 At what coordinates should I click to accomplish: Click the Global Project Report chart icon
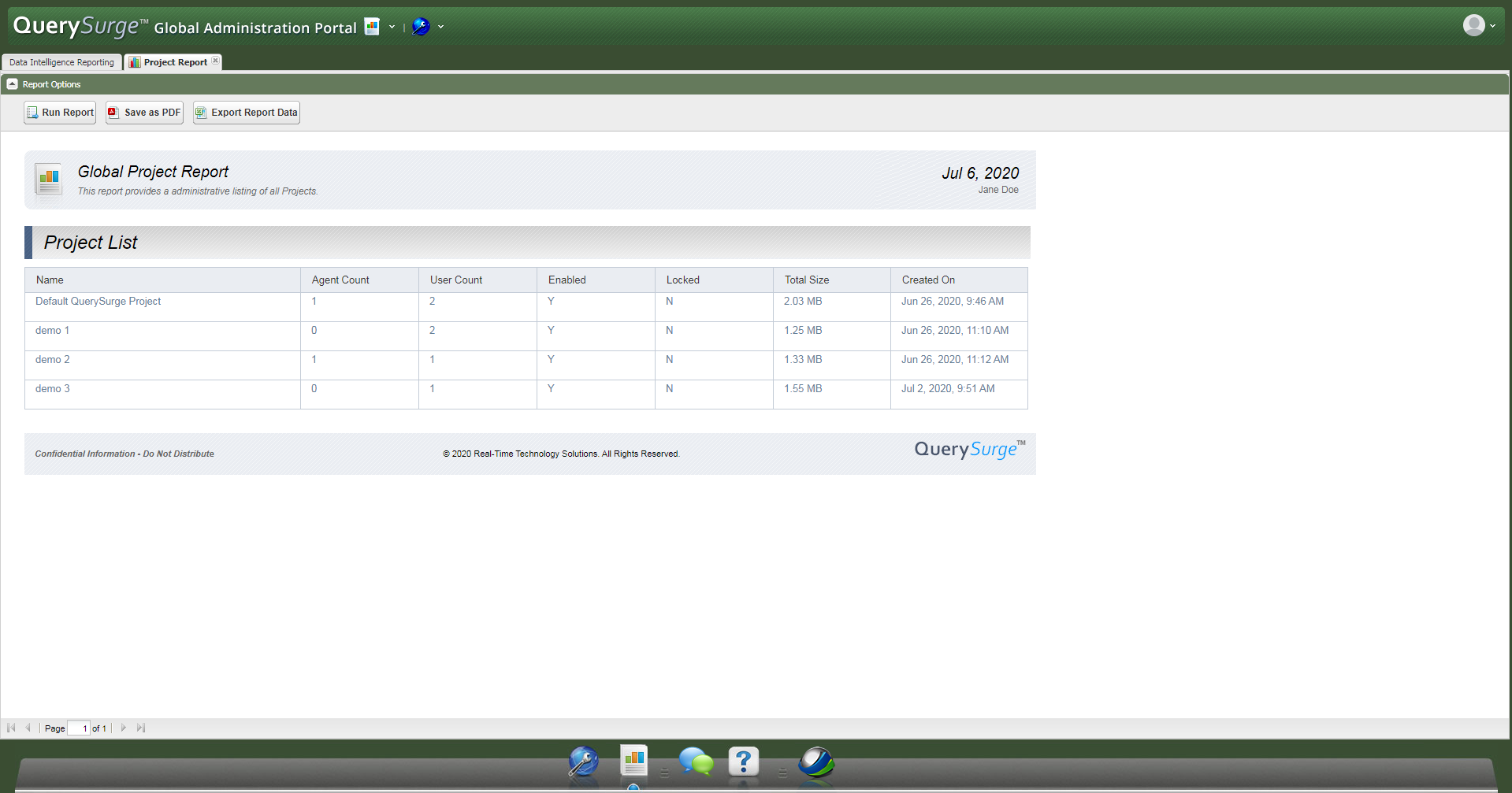click(x=49, y=180)
